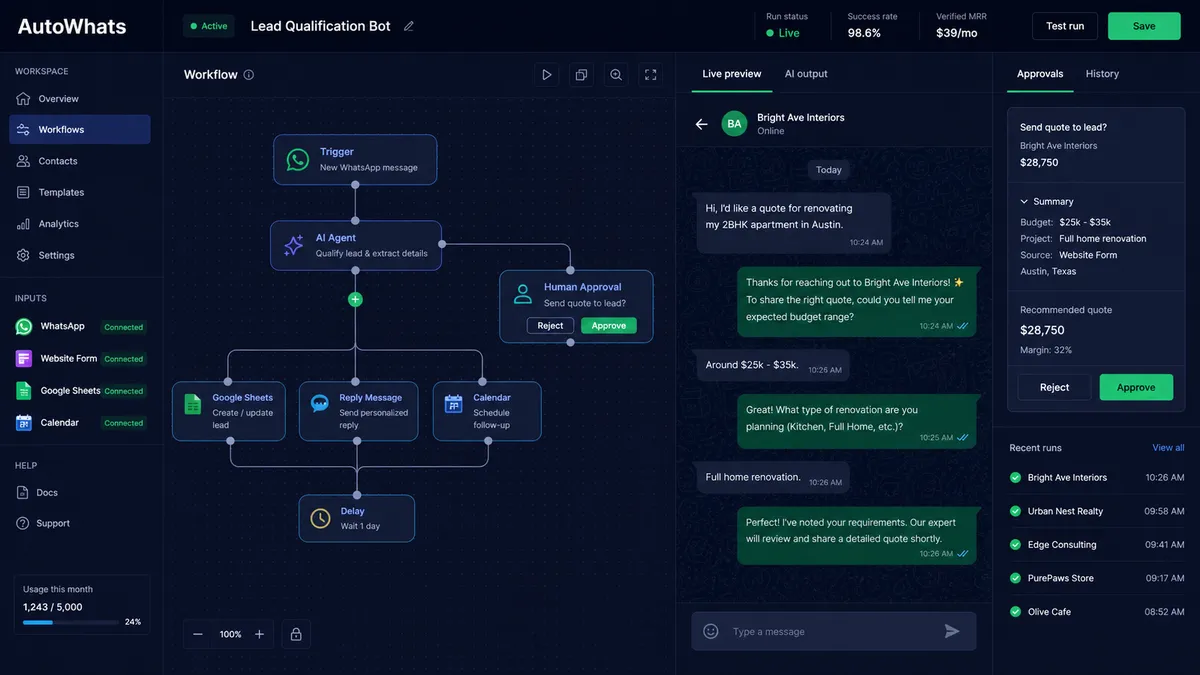This screenshot has width=1200, height=675.
Task: Click the BA contact avatar
Action: 735,124
